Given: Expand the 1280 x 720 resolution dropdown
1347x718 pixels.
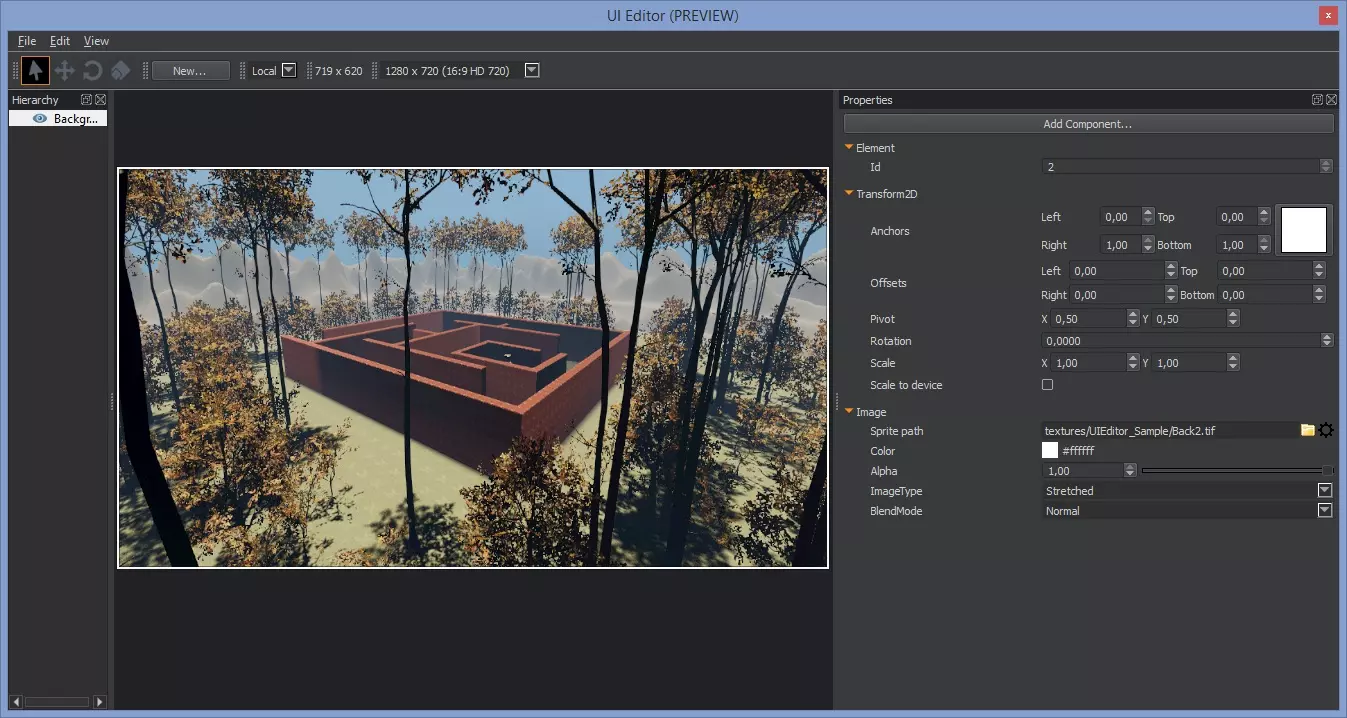Looking at the screenshot, I should click(x=532, y=70).
